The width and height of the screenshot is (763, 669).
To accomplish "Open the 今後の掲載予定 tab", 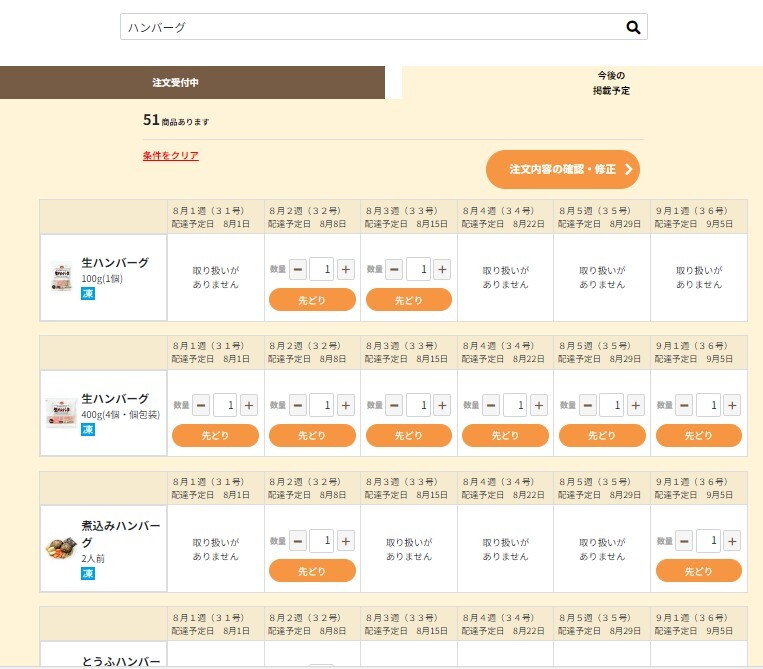I will (x=611, y=83).
